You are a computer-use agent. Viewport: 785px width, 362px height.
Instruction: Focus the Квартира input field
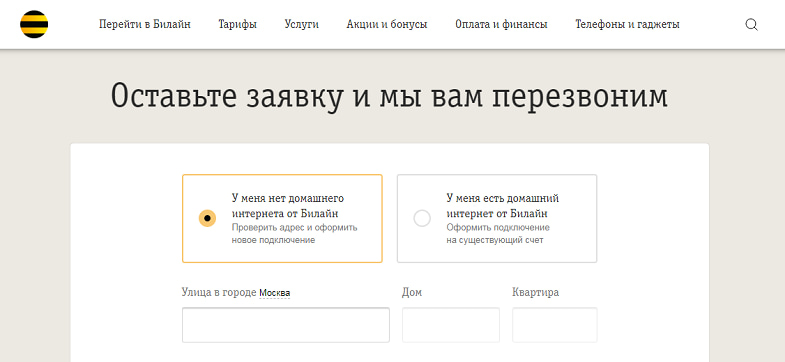[555, 325]
